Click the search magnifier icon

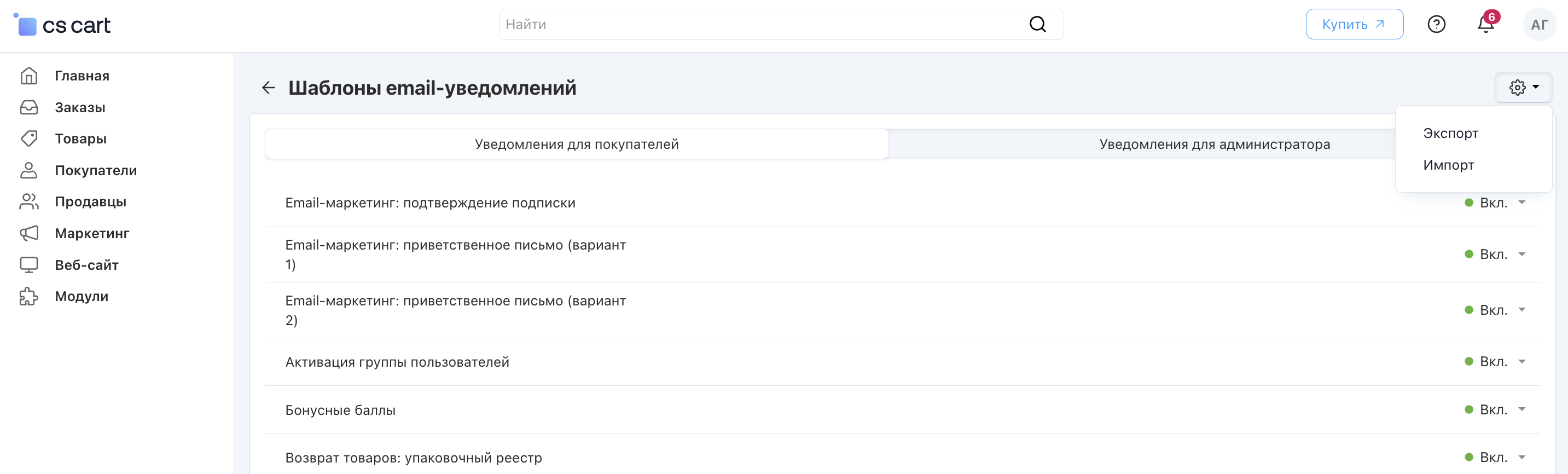1037,25
